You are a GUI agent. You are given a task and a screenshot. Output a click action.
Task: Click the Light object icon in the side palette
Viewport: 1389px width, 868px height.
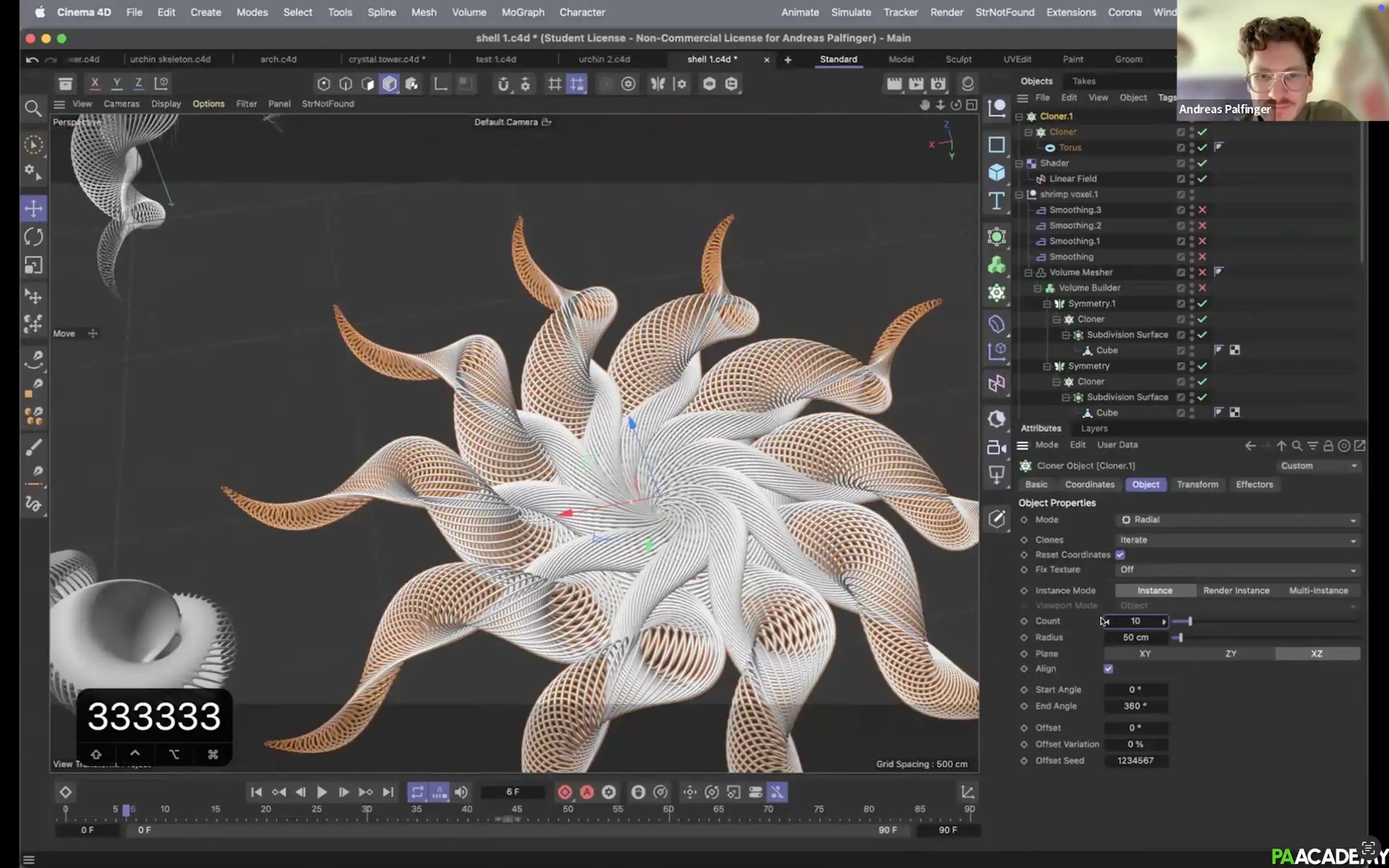(996, 475)
